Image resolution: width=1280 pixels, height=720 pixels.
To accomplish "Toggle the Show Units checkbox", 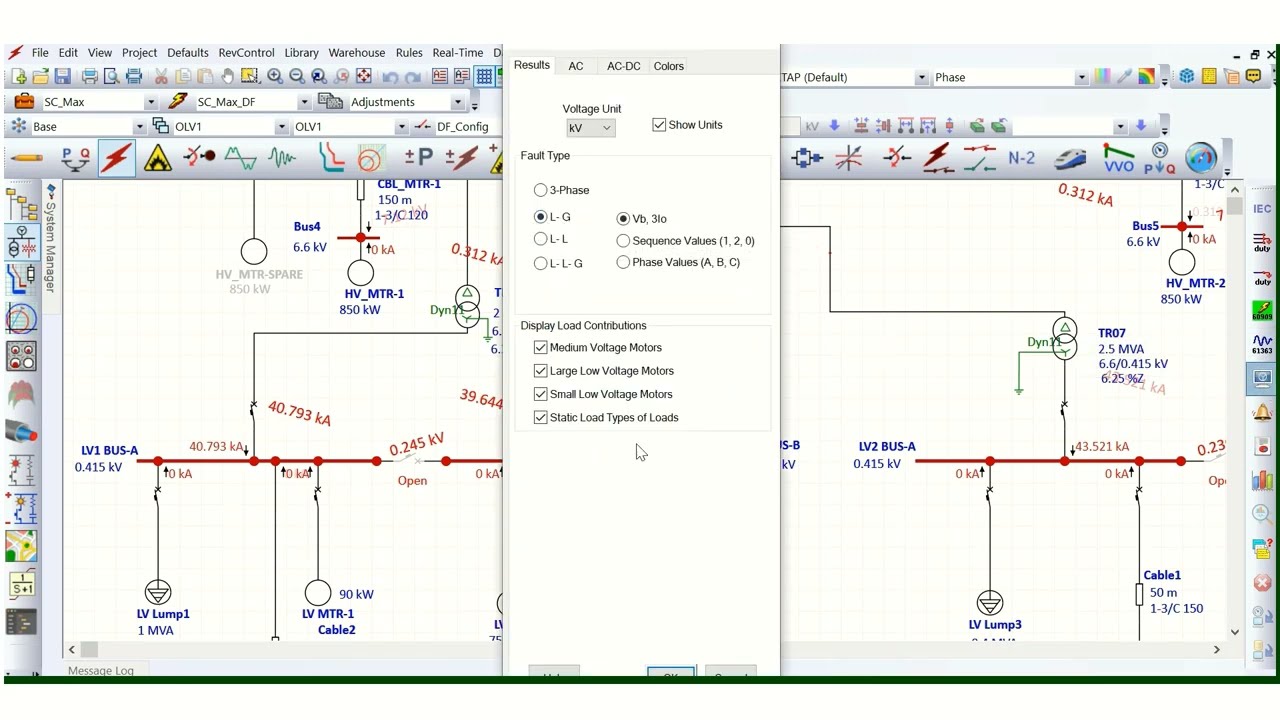I will point(659,125).
